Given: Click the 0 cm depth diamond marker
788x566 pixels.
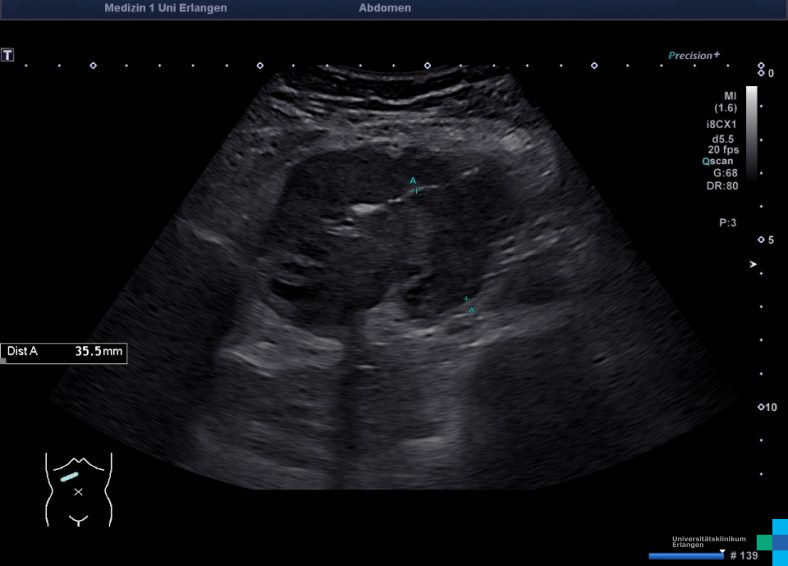Looking at the screenshot, I should tap(759, 73).
